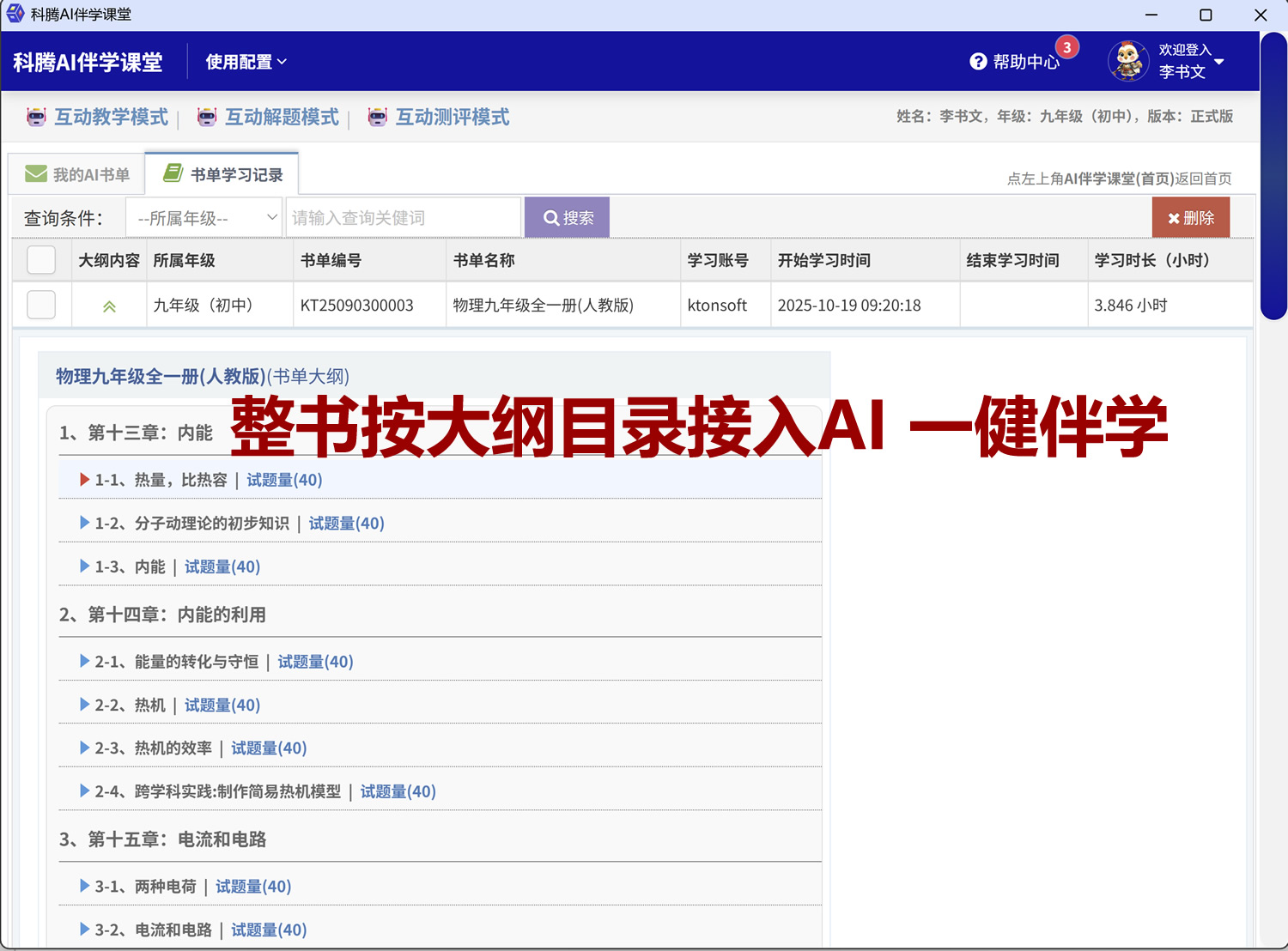This screenshot has width=1288, height=951.
Task: Click the 互动解题模式 robot icon
Action: (207, 117)
